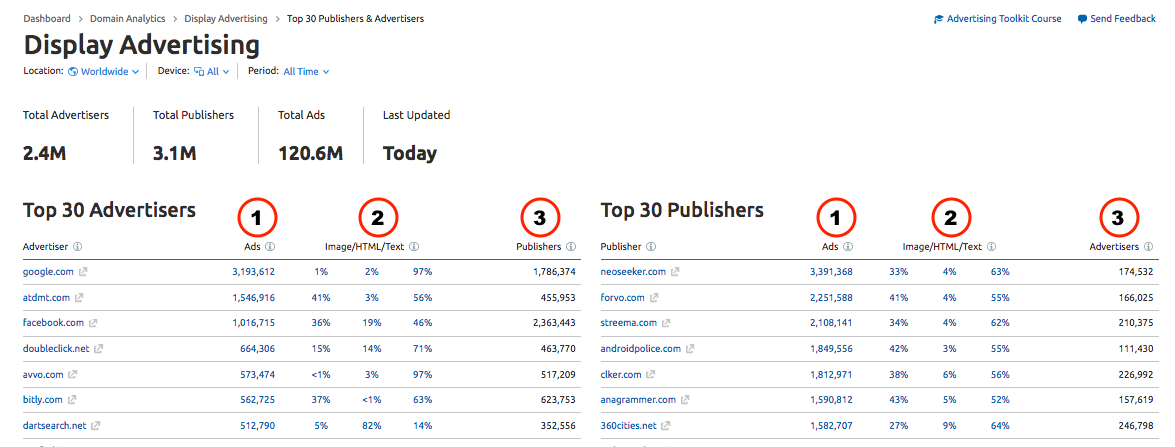1175x447 pixels.
Task: Click the Total Publishers 3.1M figure
Action: point(175,154)
